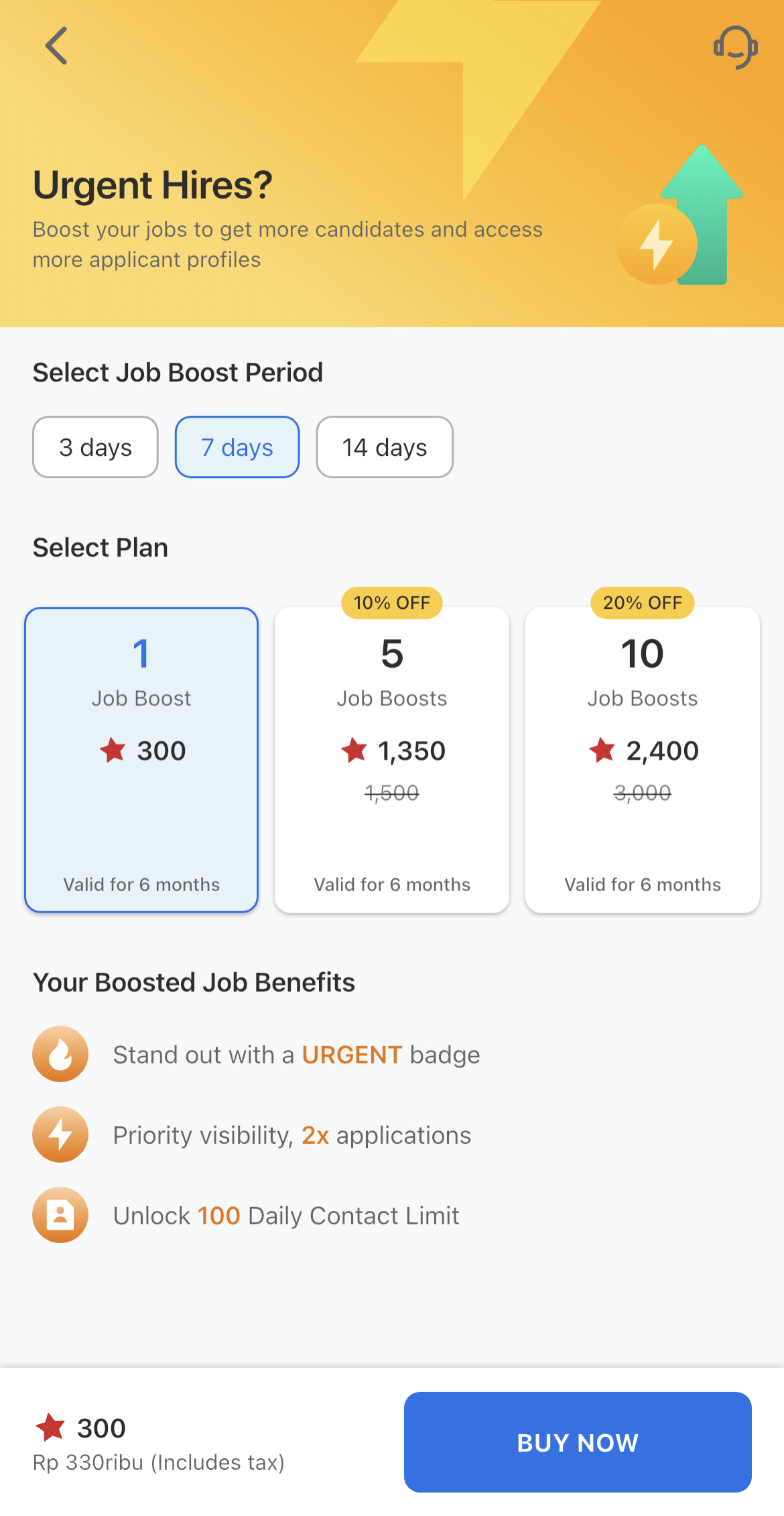
Task: Tap the Rp 330ribu price text
Action: [x=159, y=1462]
